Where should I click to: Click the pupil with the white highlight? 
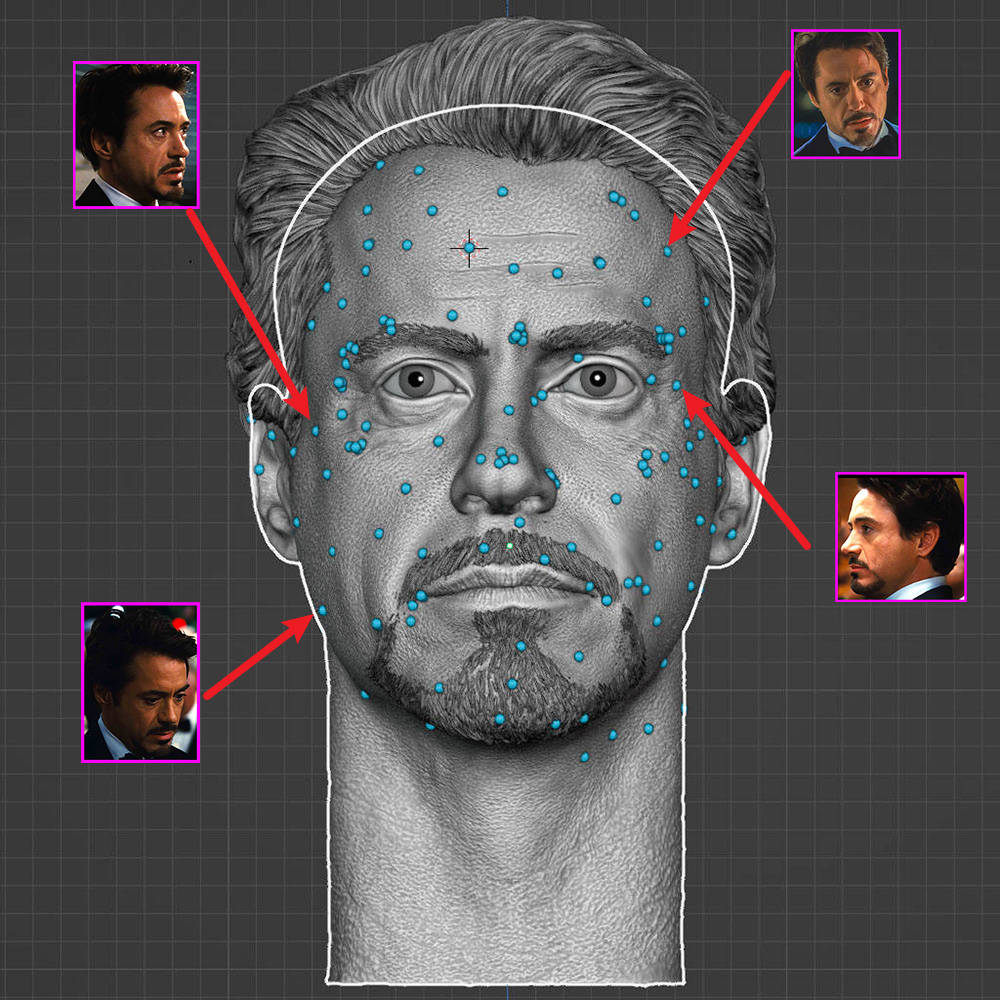pyautogui.click(x=596, y=380)
